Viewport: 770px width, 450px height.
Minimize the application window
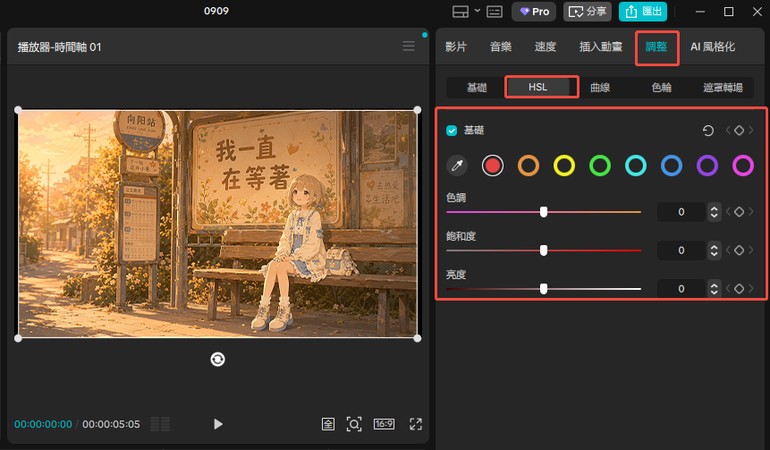(700, 11)
